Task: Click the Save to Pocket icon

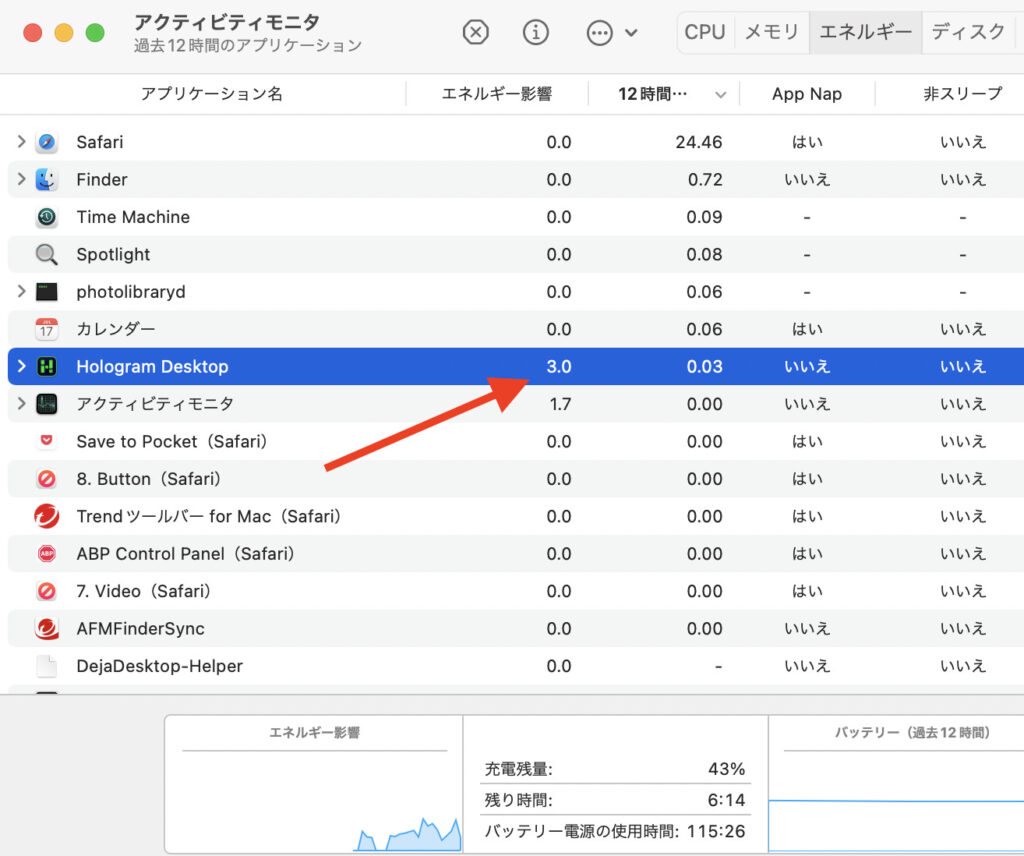Action: 46,441
